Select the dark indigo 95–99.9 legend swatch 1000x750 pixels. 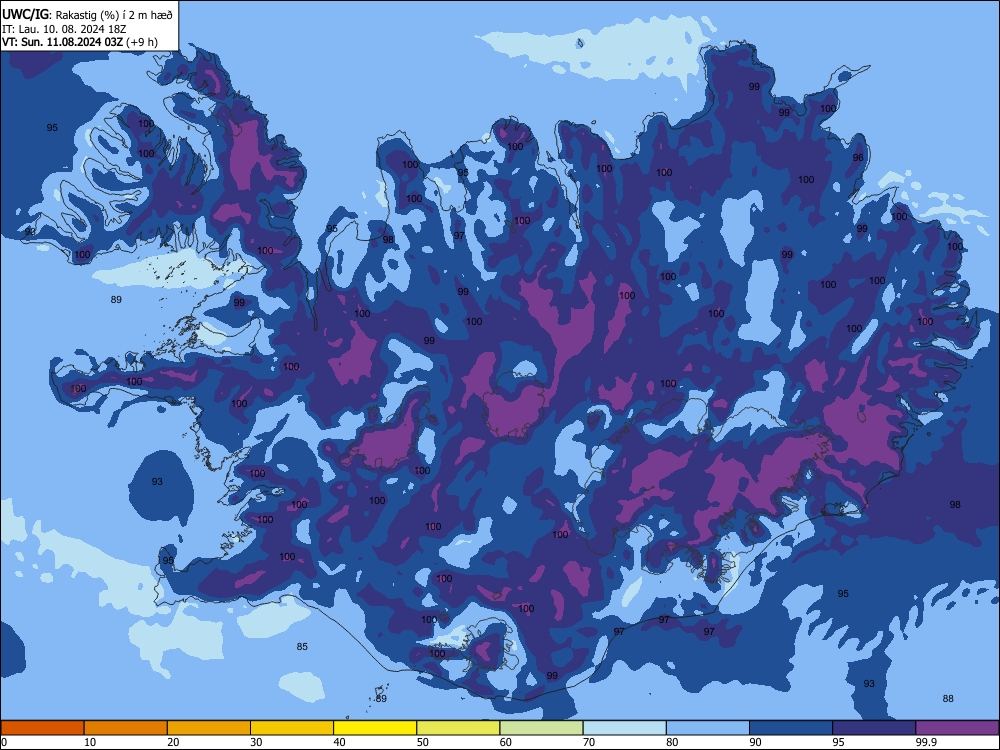(874, 728)
